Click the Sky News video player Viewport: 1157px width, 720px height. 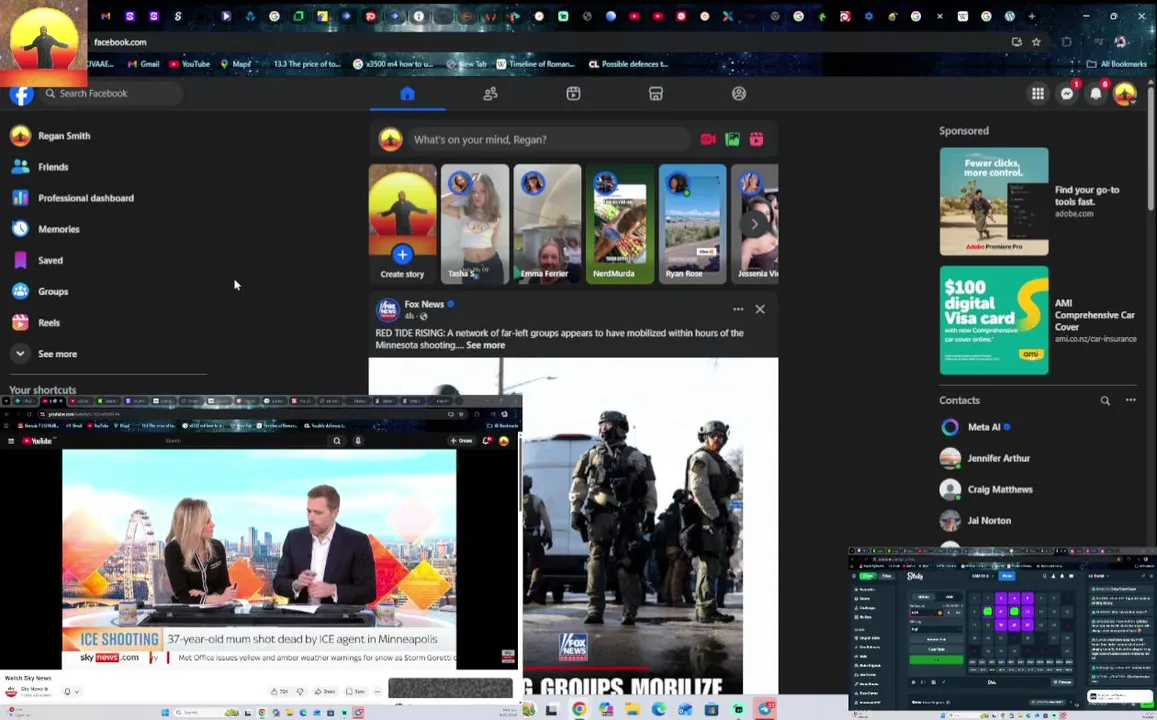[x=259, y=558]
